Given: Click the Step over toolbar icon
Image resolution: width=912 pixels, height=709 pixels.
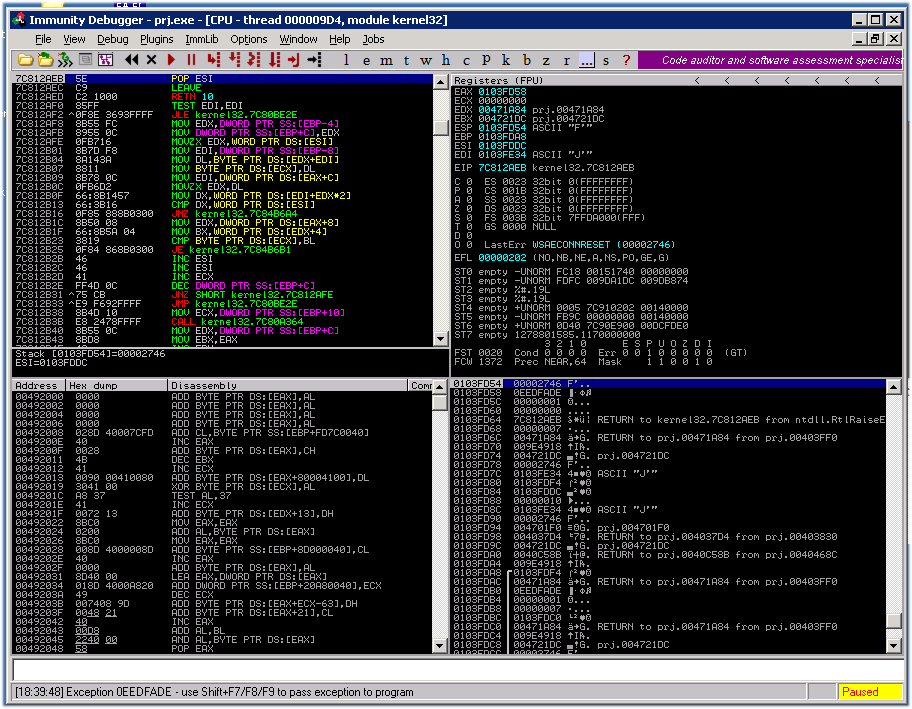Looking at the screenshot, I should (234, 60).
